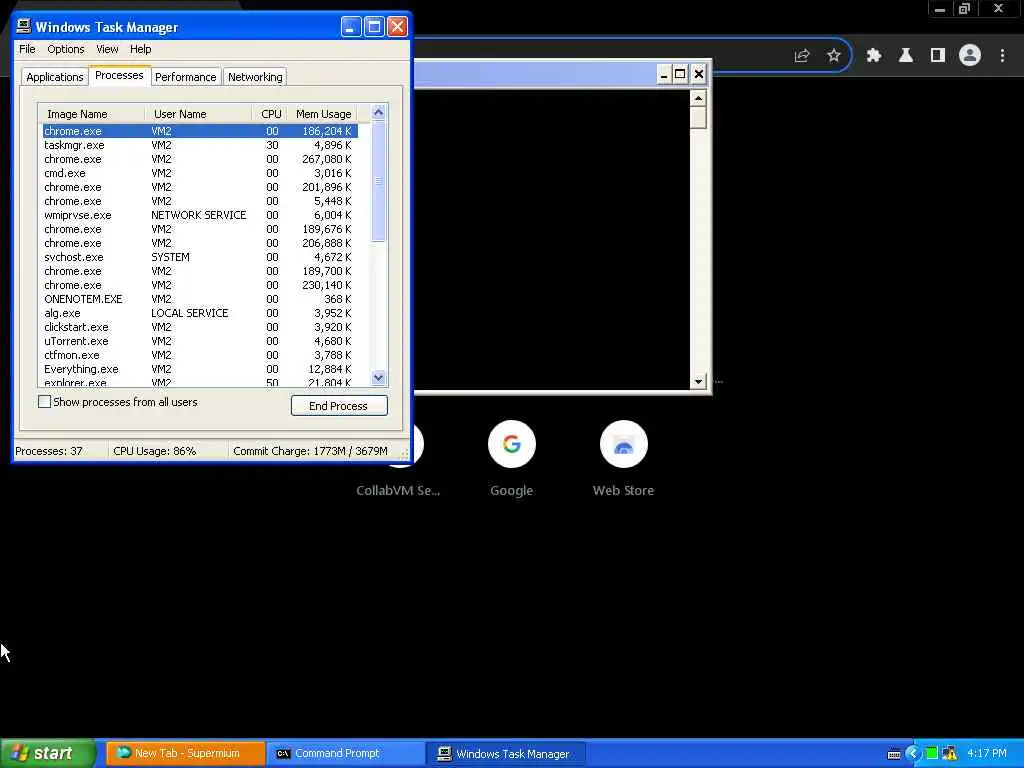Open the flask experiments icon in browser

[x=905, y=56]
